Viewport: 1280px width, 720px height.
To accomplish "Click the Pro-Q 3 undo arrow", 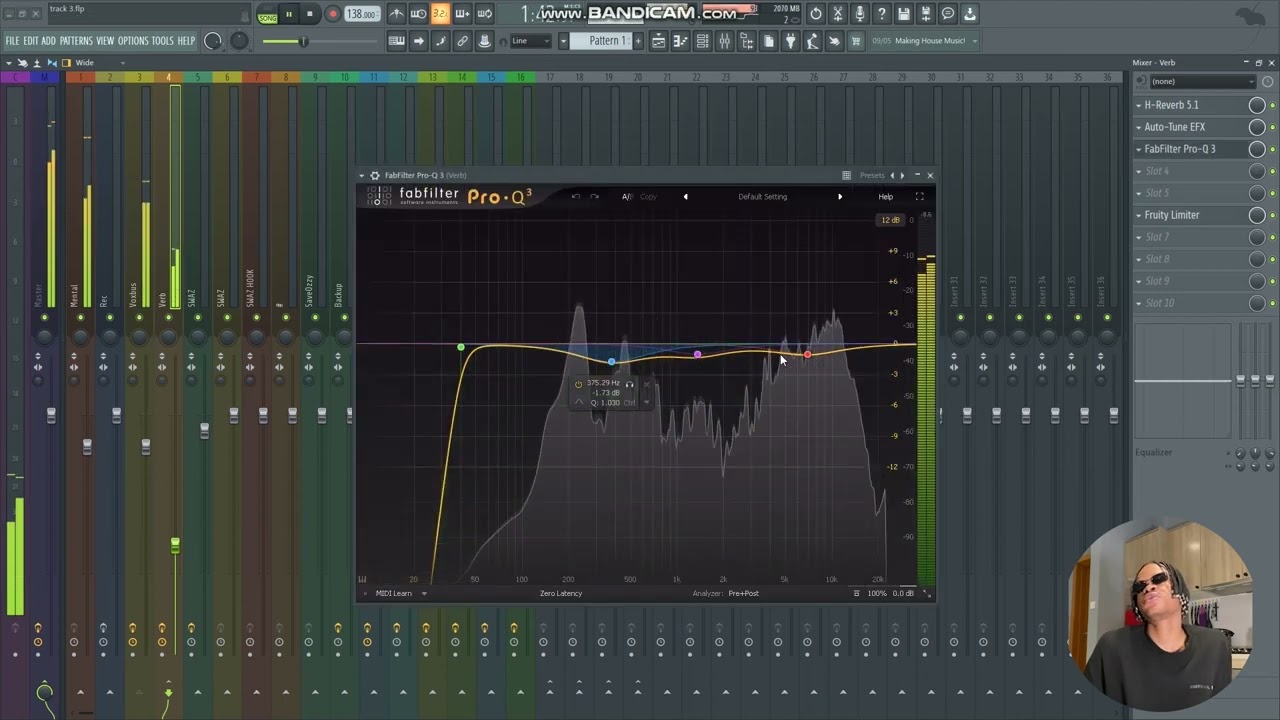I will coord(575,197).
